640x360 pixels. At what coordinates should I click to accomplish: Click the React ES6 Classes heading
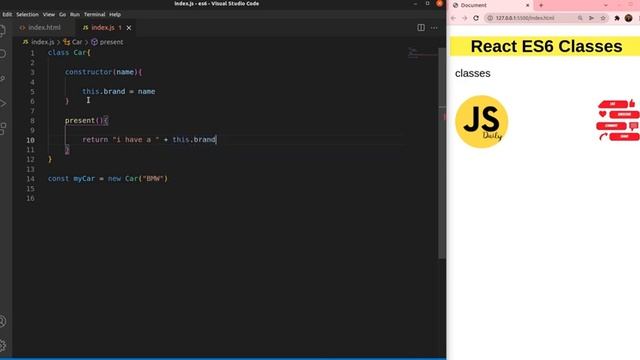[546, 46]
